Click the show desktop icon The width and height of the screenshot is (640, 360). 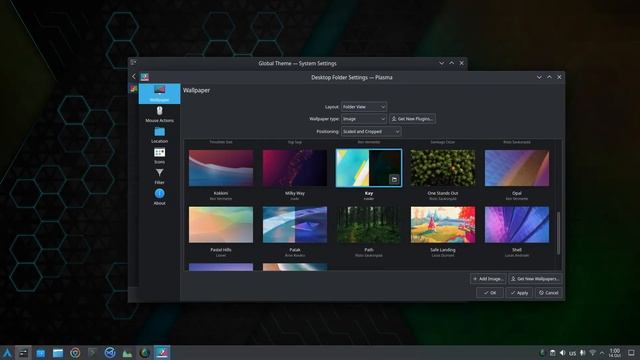631,353
